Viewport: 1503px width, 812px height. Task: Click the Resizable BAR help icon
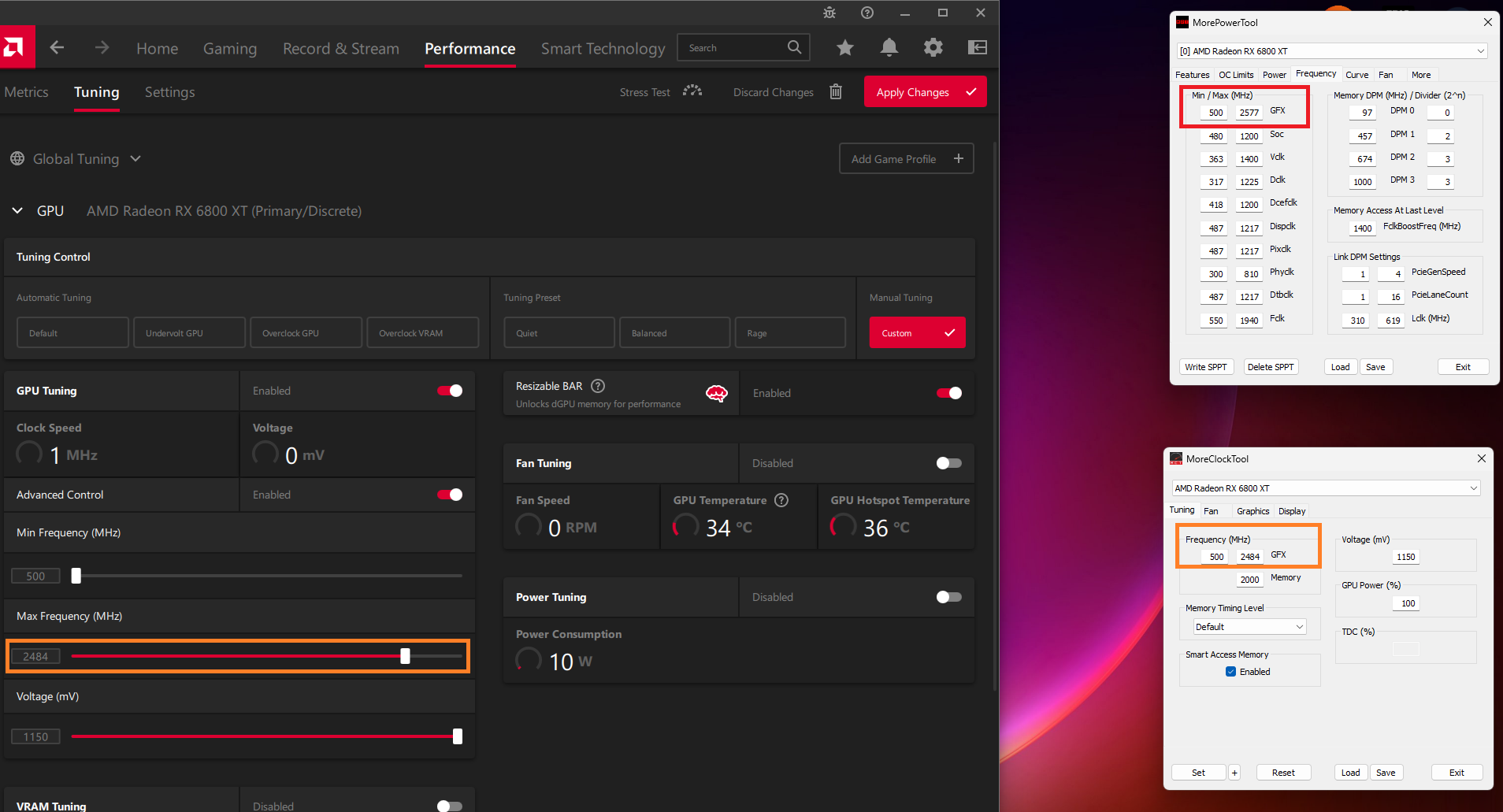[598, 386]
